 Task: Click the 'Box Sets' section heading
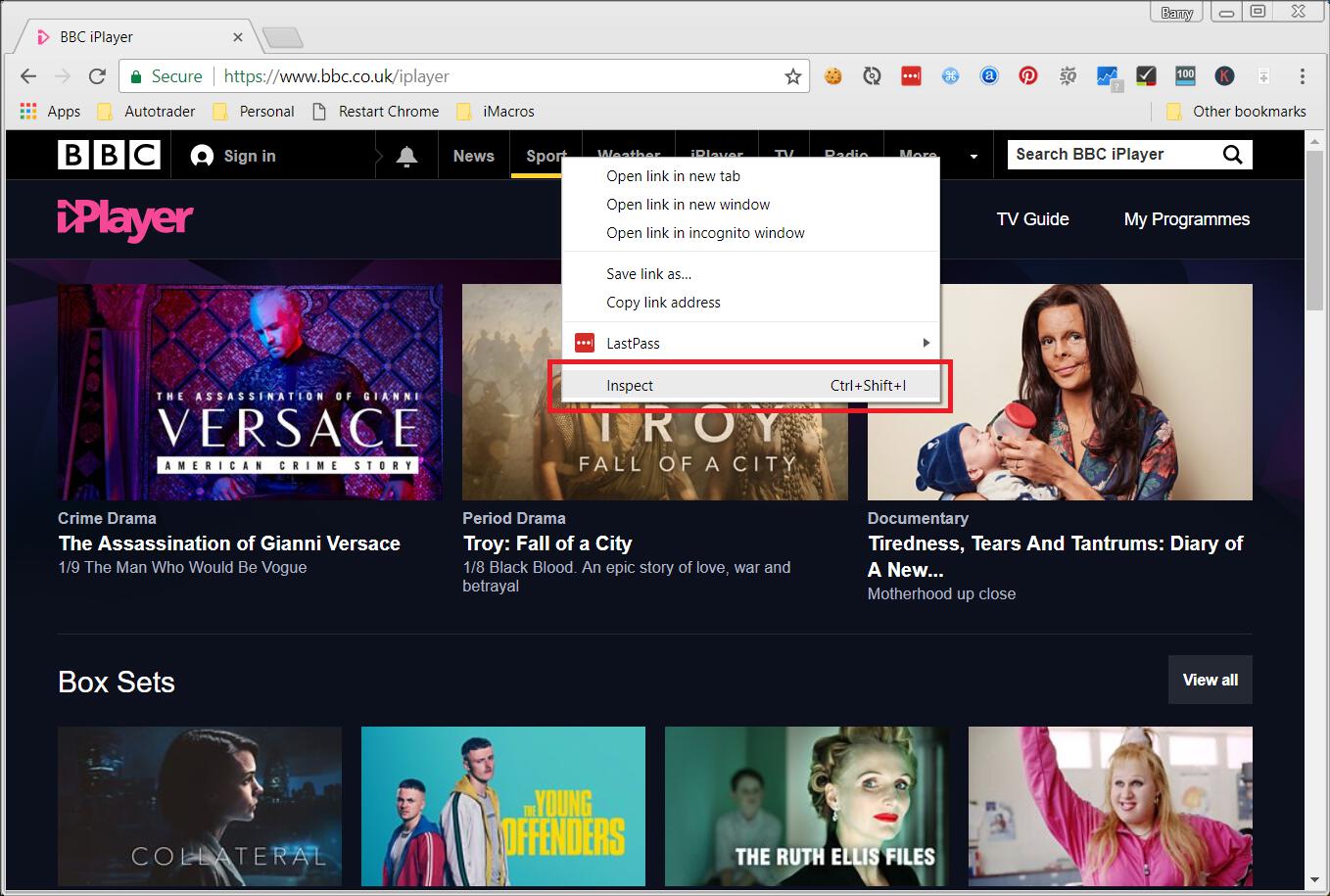pyautogui.click(x=117, y=683)
